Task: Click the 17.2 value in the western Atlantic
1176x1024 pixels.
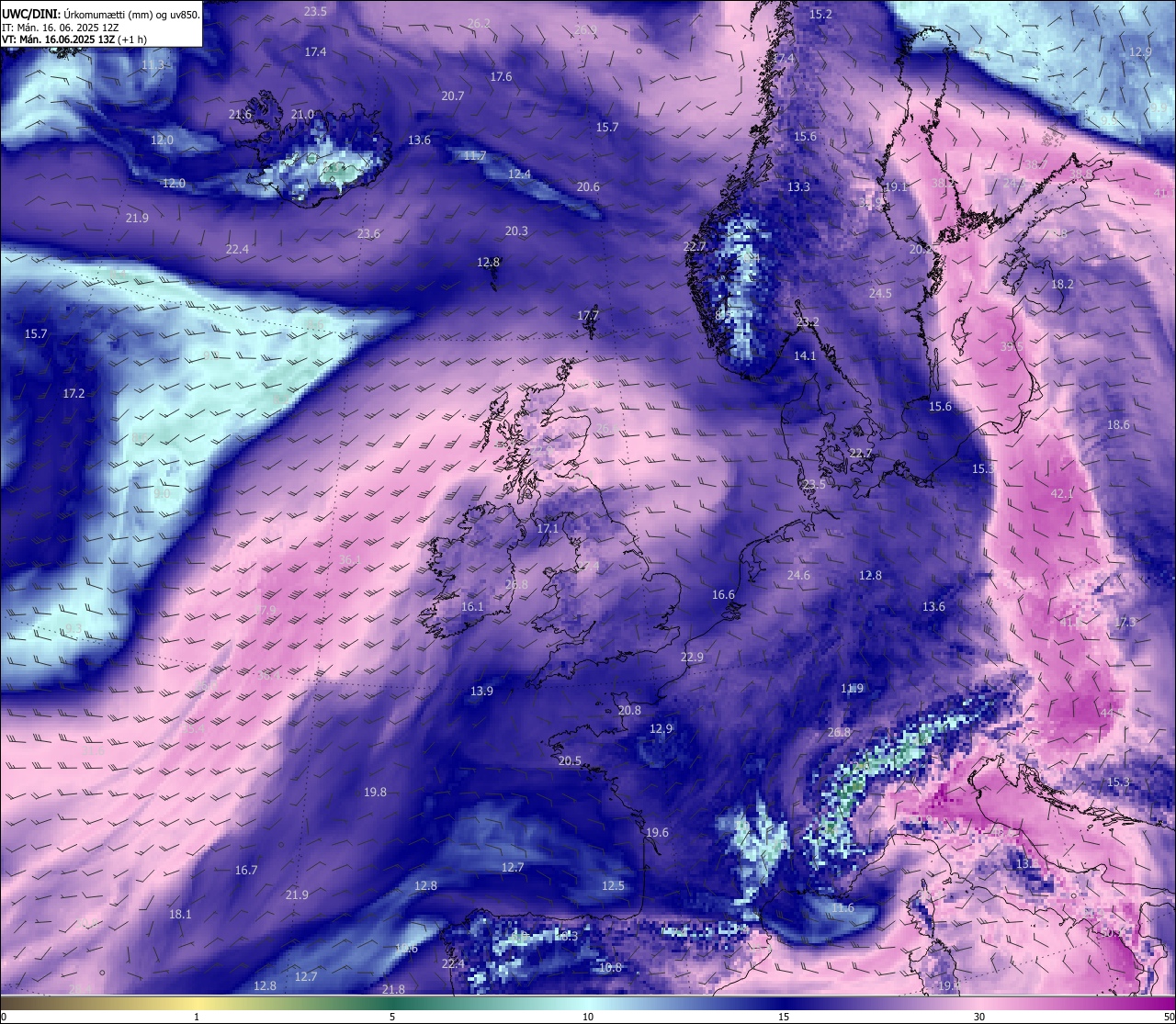Action: [73, 394]
